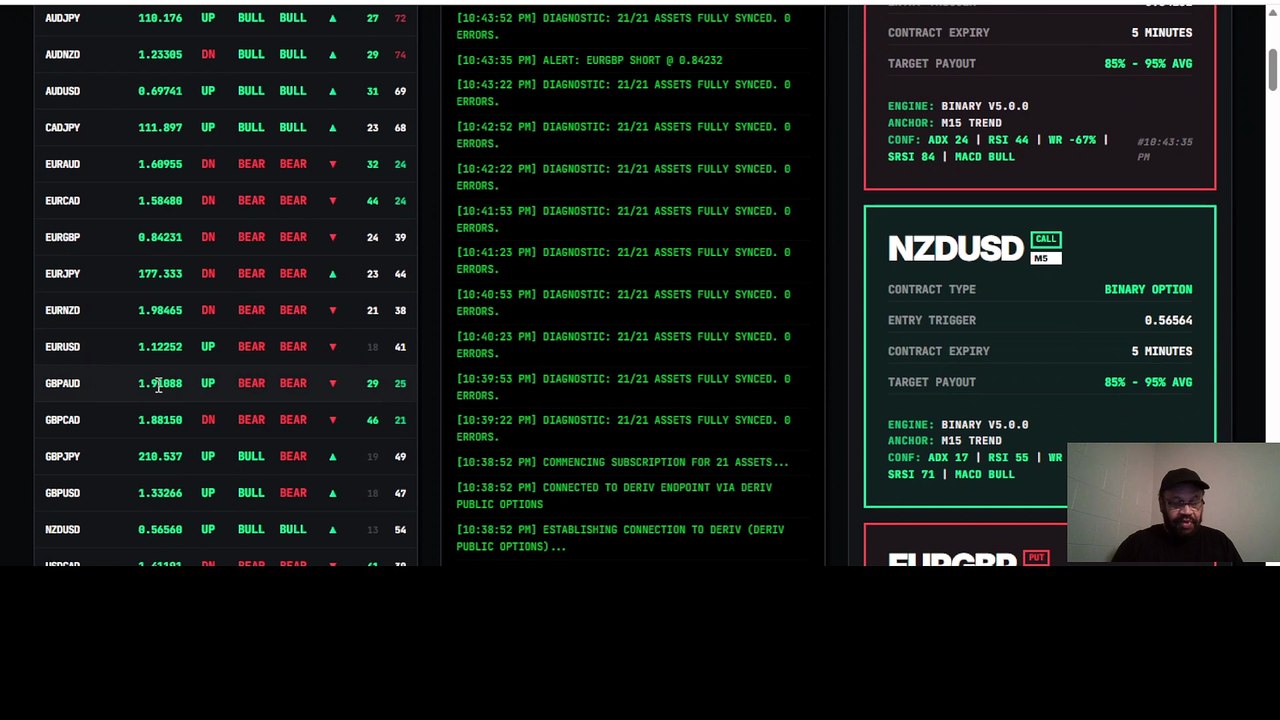Image resolution: width=1280 pixels, height=720 pixels.
Task: Click the green trend arrow in the CADJPY row
Action: pos(333,127)
